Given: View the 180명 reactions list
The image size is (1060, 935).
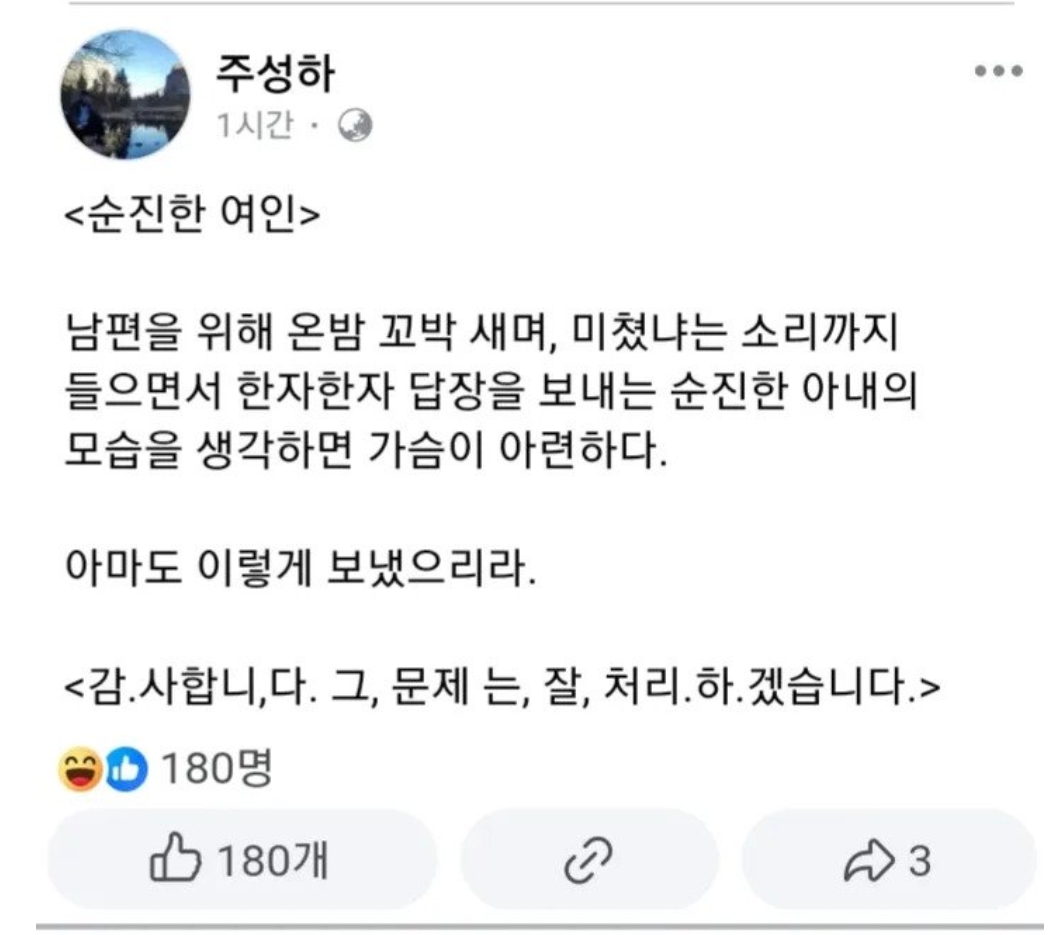Looking at the screenshot, I should click(x=216, y=768).
